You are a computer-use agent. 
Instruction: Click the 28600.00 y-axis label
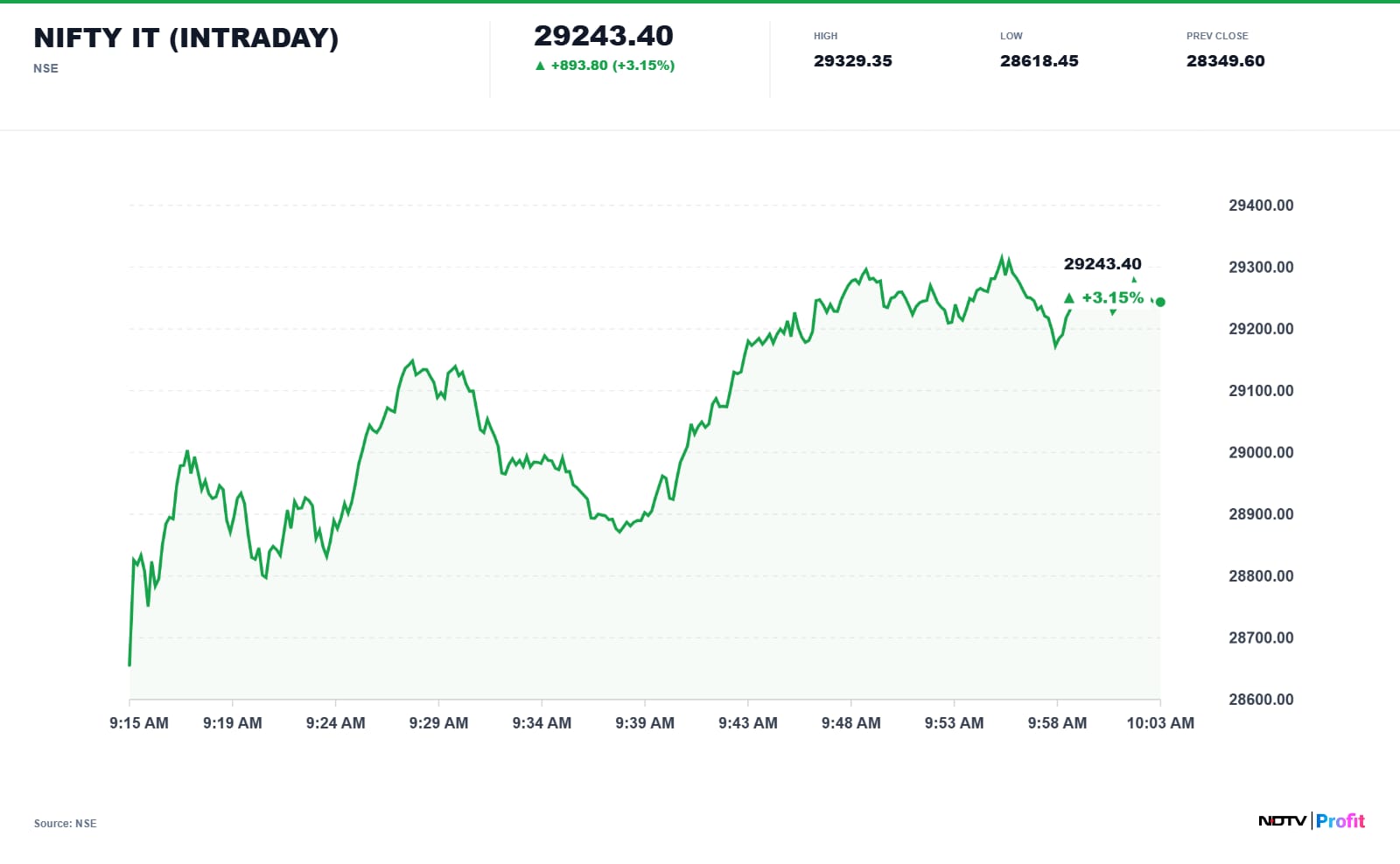click(x=1261, y=700)
